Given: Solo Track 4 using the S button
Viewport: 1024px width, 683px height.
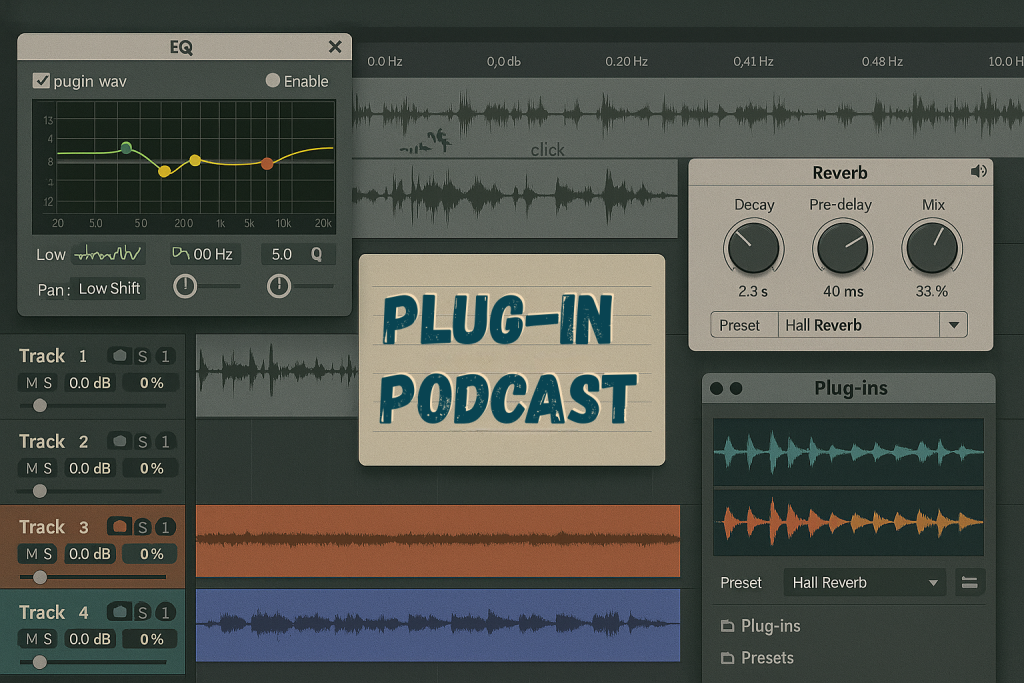Looking at the screenshot, I should pos(142,612).
